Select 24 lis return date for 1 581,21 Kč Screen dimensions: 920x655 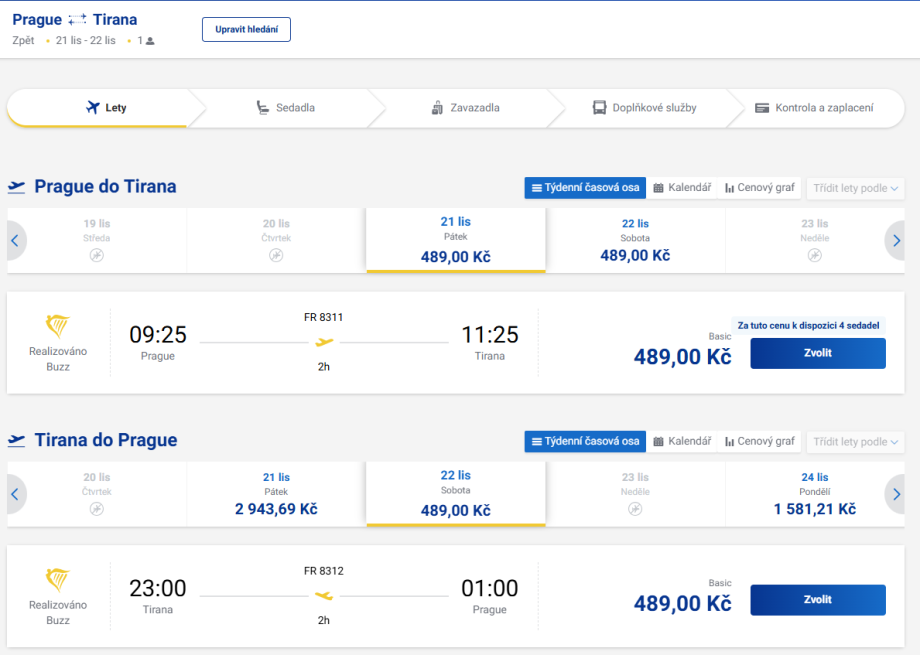(814, 495)
